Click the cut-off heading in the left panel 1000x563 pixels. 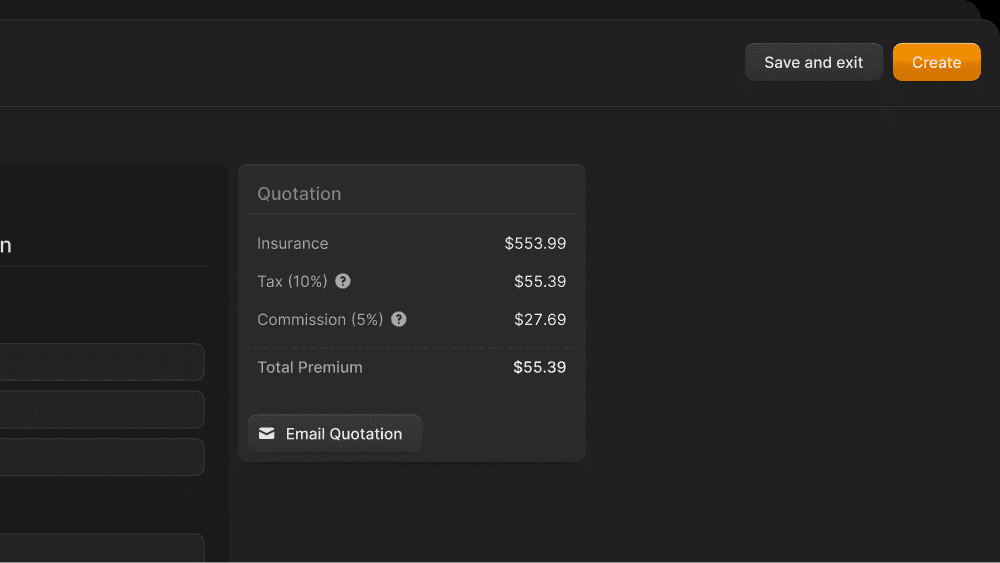tap(5, 245)
